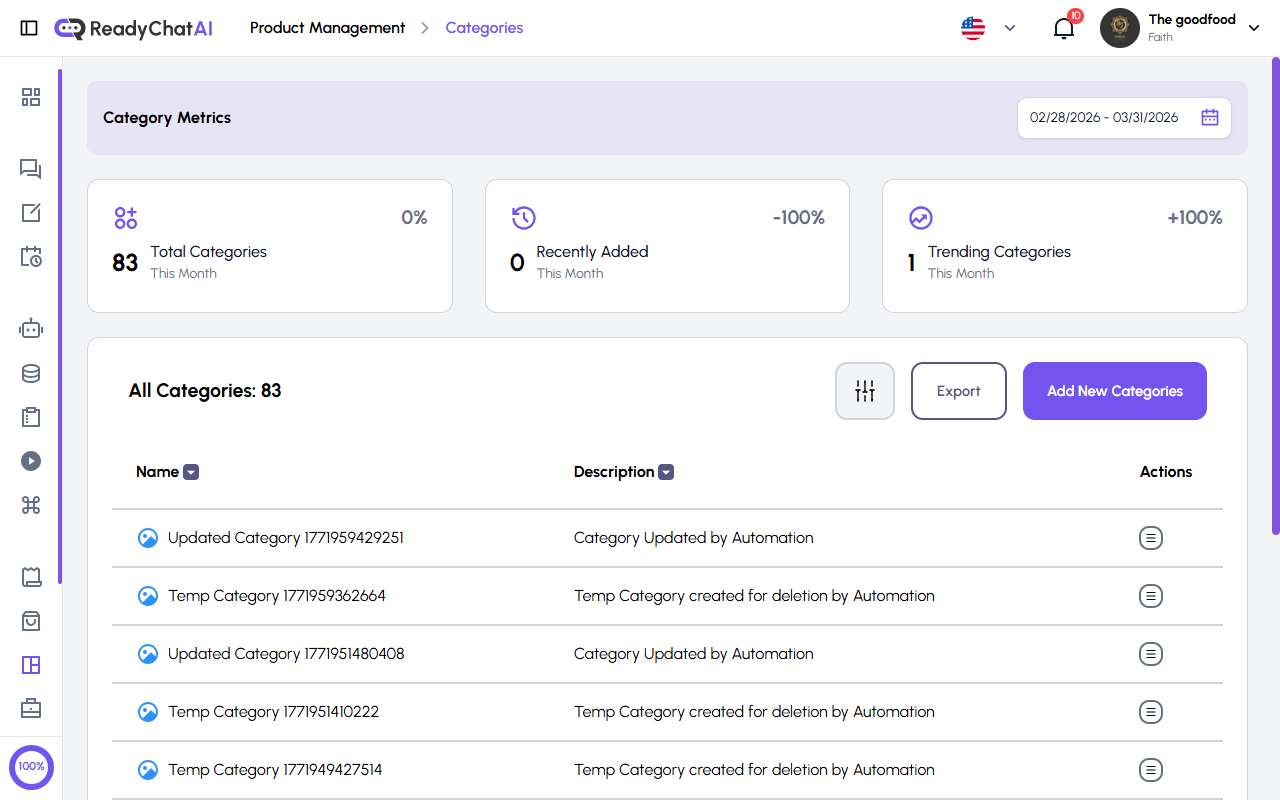Toggle the sidebar collapse icon
The image size is (1280, 800).
tap(29, 28)
